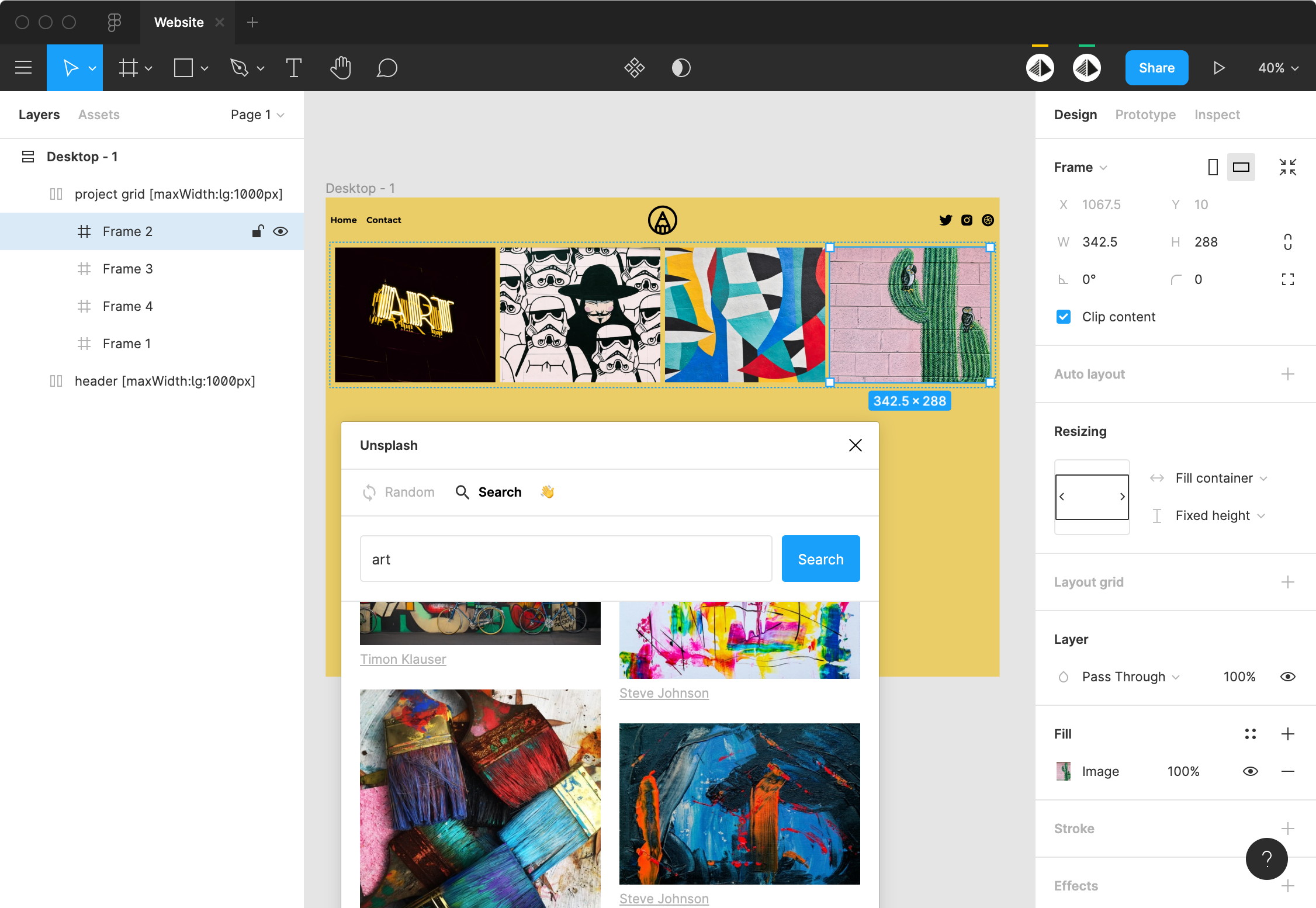
Task: Select the Frame tool
Action: click(128, 68)
